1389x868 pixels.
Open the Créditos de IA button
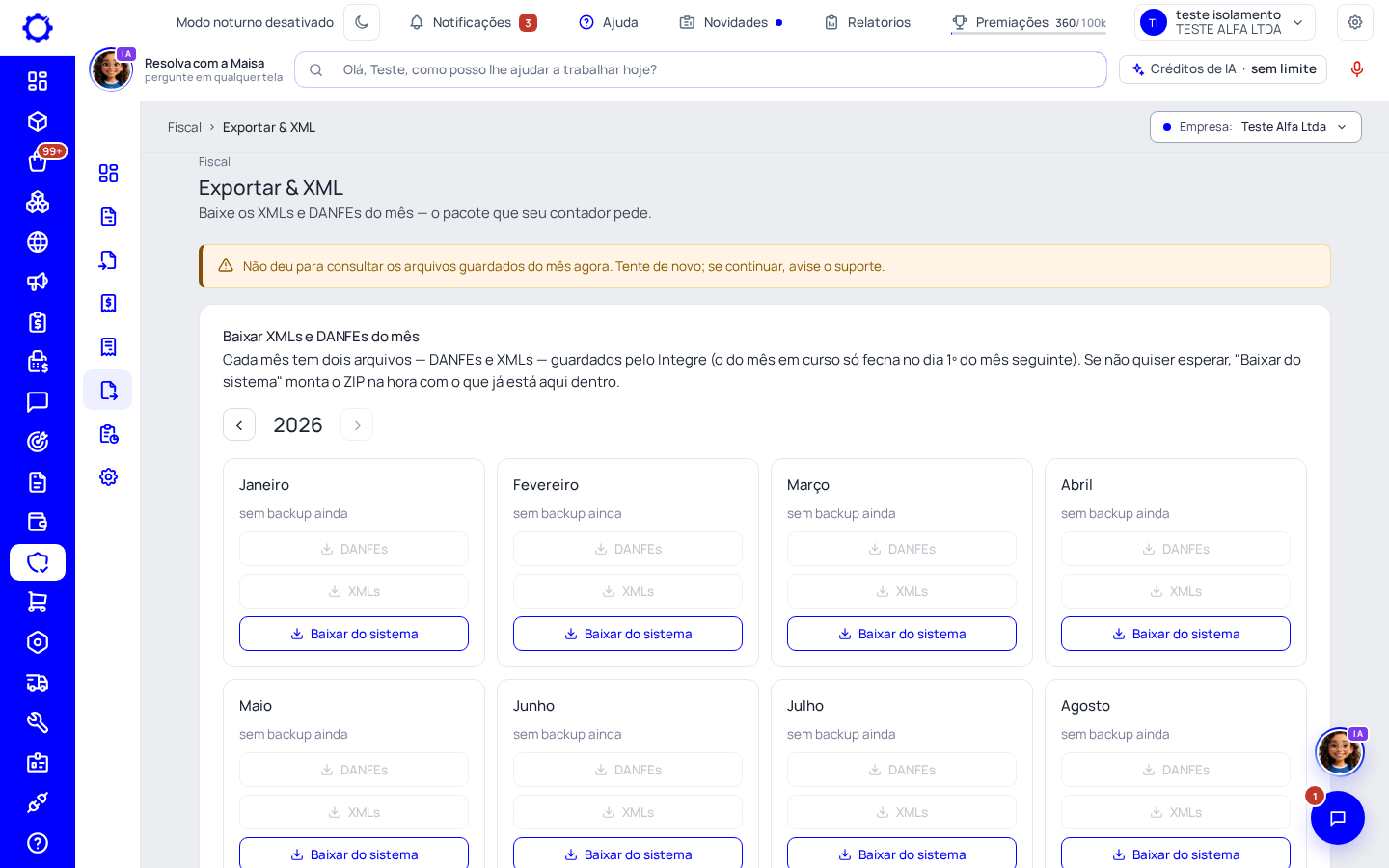point(1223,69)
